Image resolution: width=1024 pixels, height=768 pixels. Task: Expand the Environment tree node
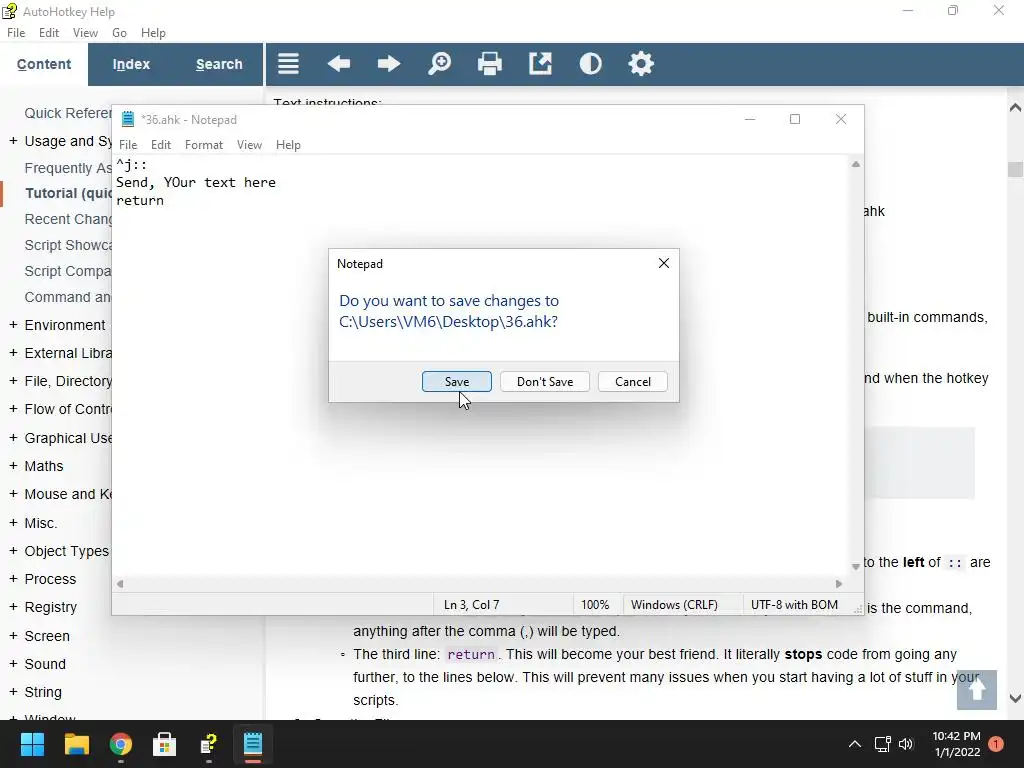pyautogui.click(x=13, y=325)
